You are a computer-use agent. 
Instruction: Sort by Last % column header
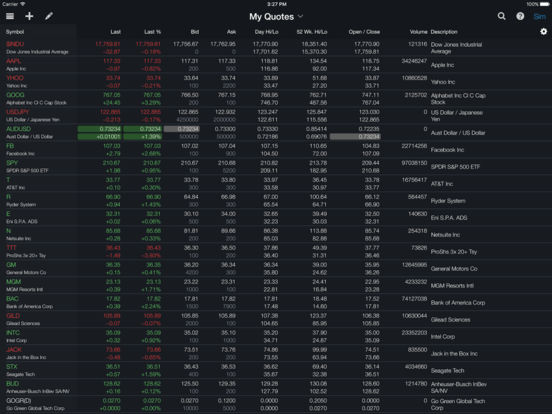pyautogui.click(x=152, y=32)
